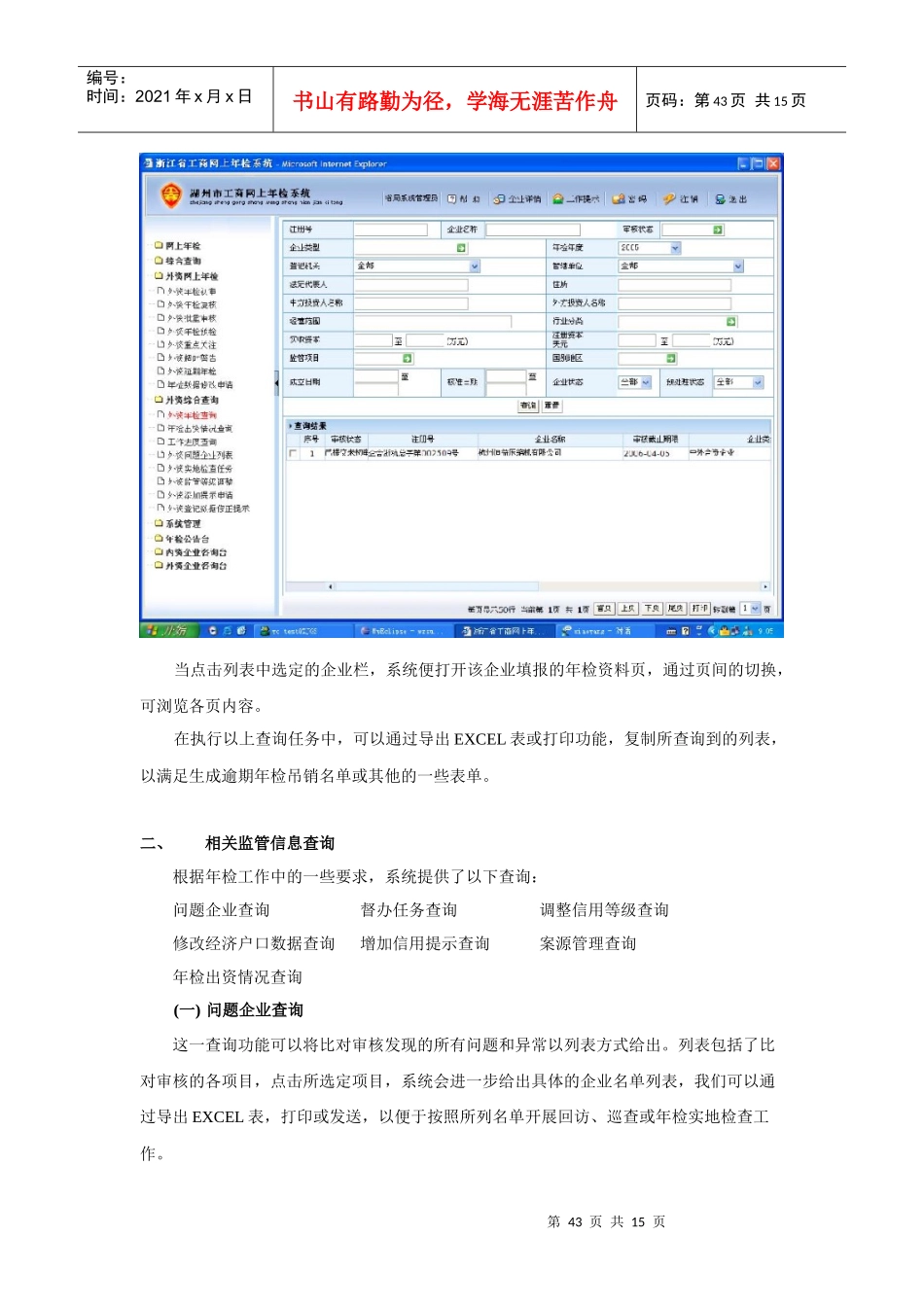Focus the 注册号 input field
The height and width of the screenshot is (1307, 924).
391,230
